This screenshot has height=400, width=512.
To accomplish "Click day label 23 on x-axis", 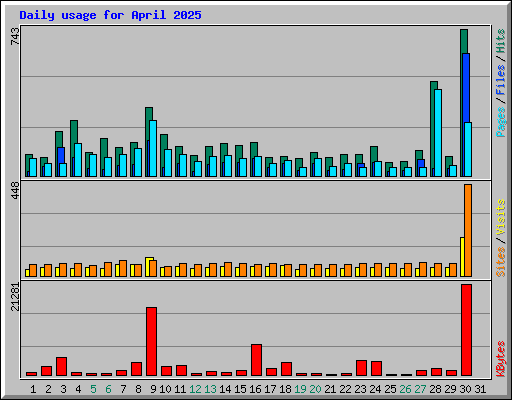I will click(x=360, y=389).
